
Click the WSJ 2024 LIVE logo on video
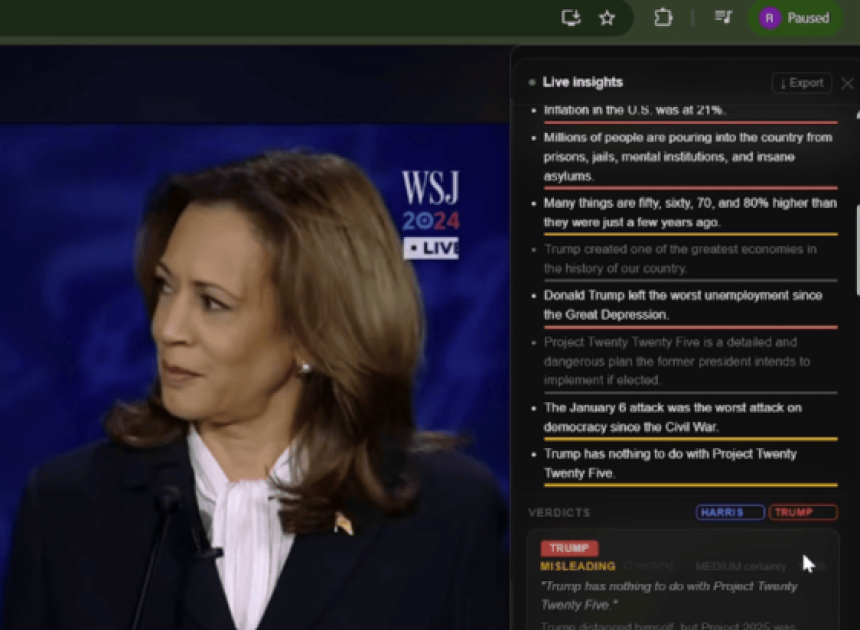pyautogui.click(x=431, y=214)
